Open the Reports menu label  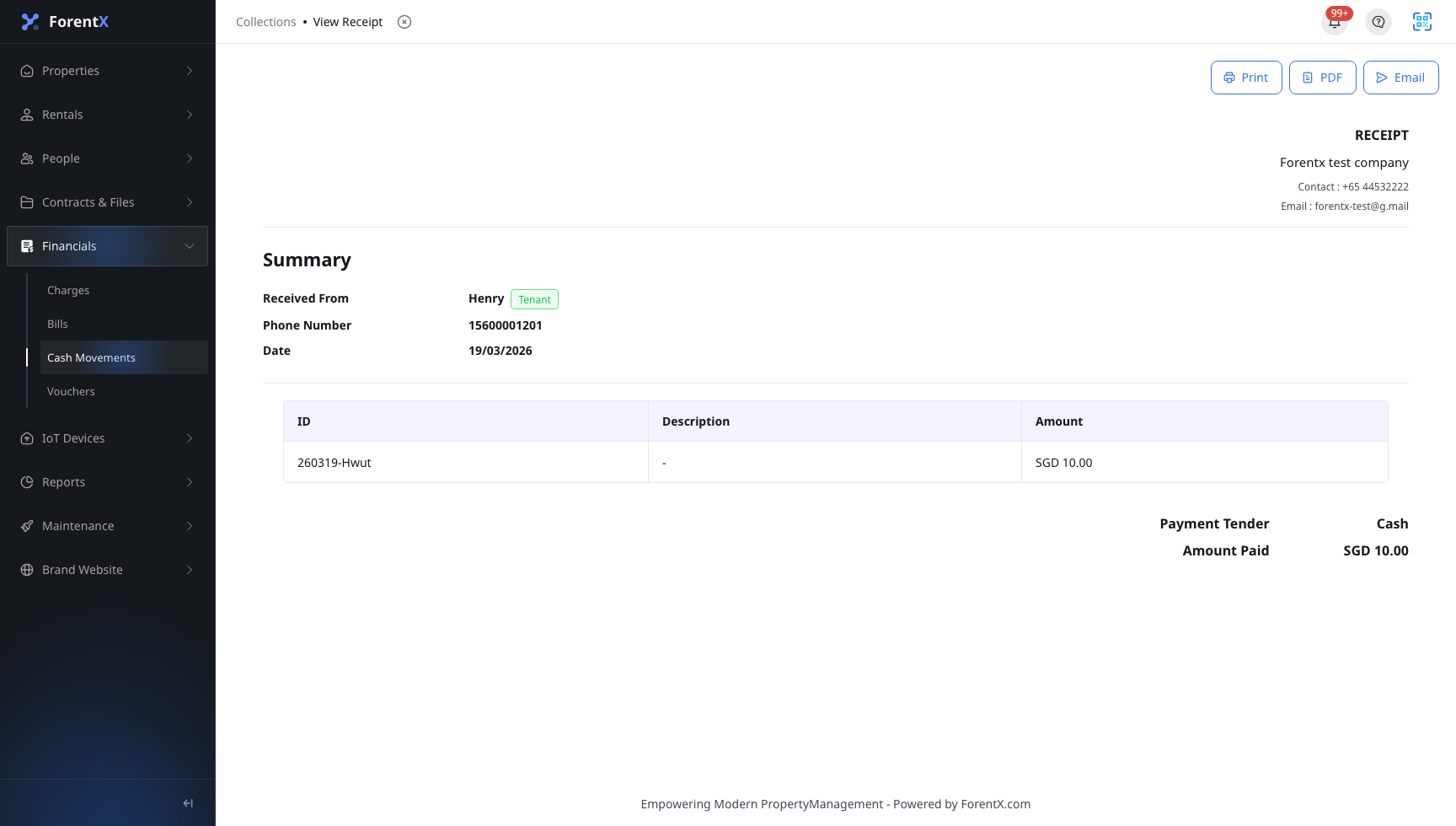click(63, 482)
